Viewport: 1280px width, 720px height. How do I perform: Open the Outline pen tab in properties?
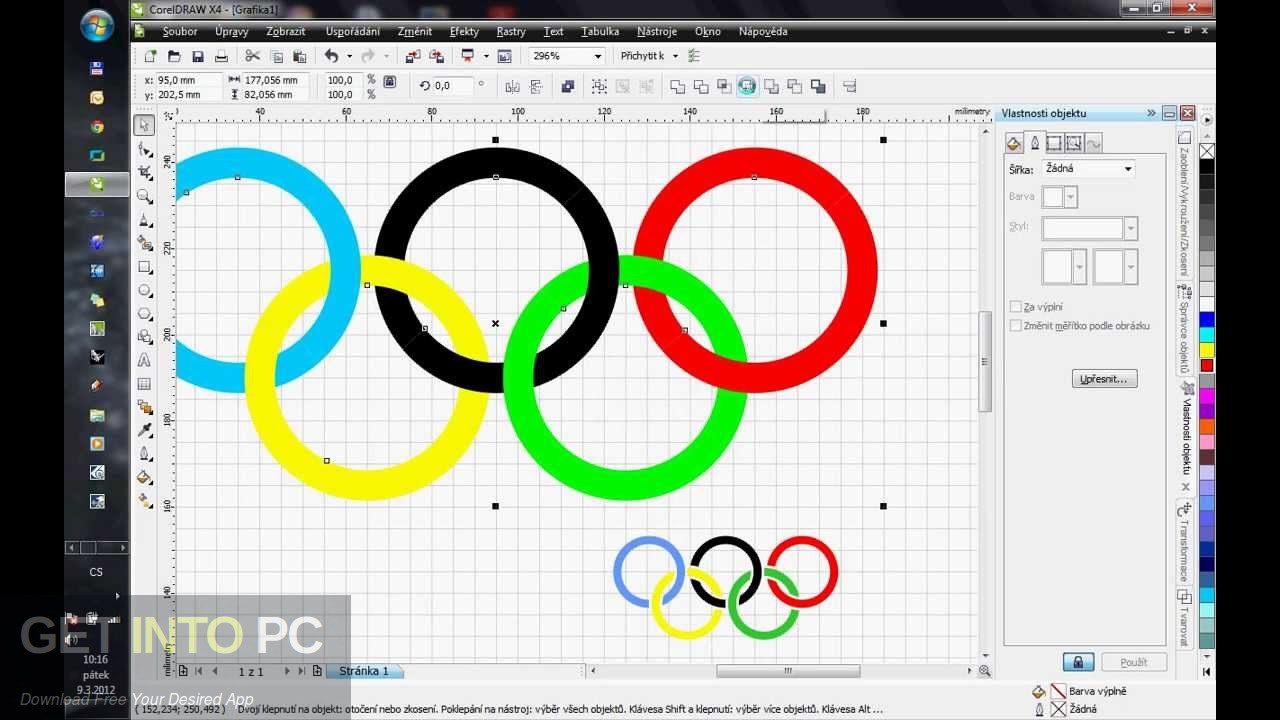click(1035, 143)
